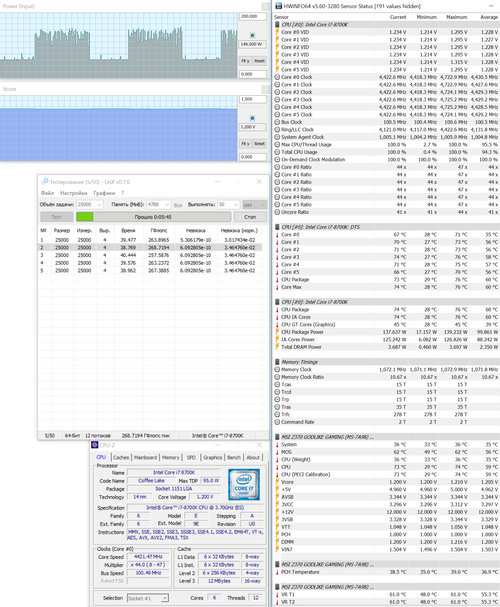Image resolution: width=500 pixels, height=607 pixels.
Task: Click the ГФлопс column header in LinX
Action: 159,230
